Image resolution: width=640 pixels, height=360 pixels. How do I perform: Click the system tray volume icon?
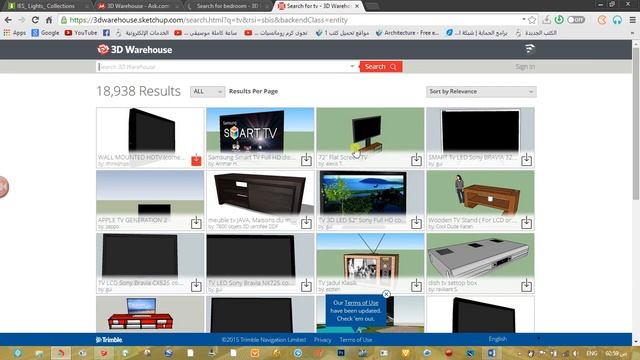(576, 353)
